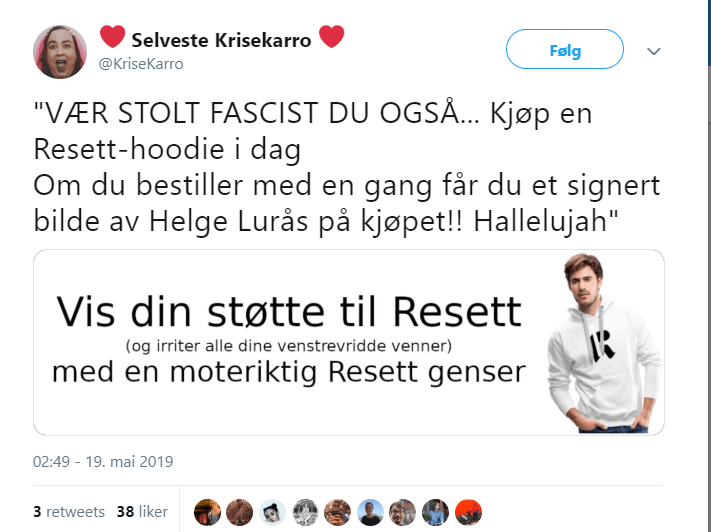711x532 pixels.
Task: Open the "Vis din støtte til Resett" card
Action: coord(289,342)
